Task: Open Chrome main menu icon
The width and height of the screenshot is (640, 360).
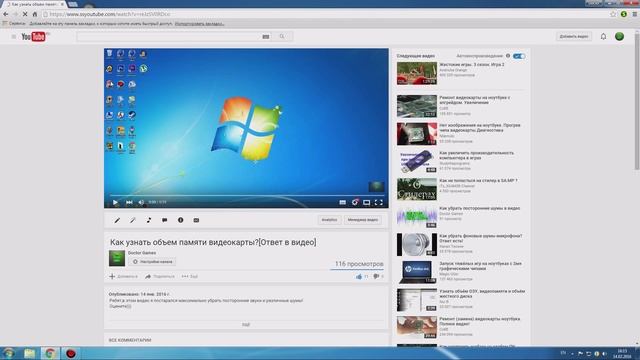Action: pos(635,14)
